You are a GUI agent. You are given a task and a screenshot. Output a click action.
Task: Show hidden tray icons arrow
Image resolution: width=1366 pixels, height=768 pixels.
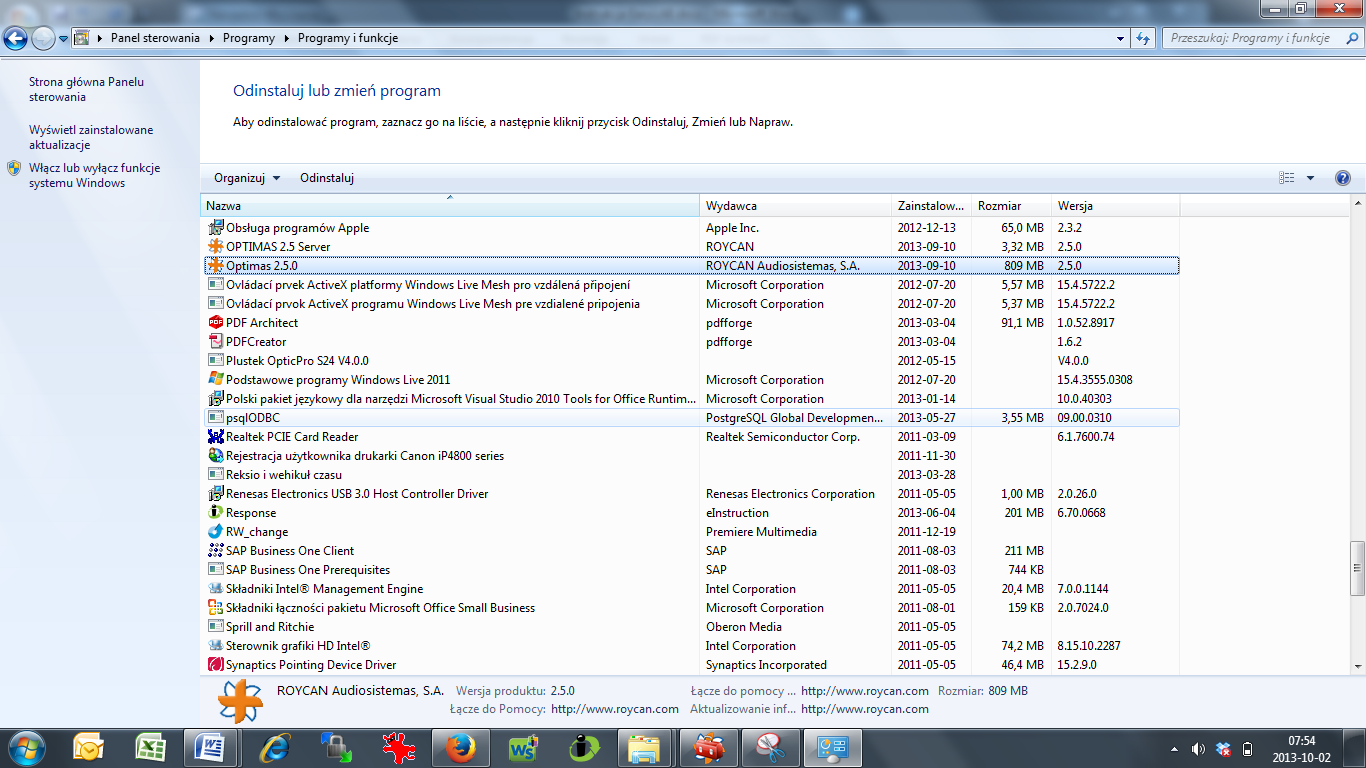(1174, 749)
